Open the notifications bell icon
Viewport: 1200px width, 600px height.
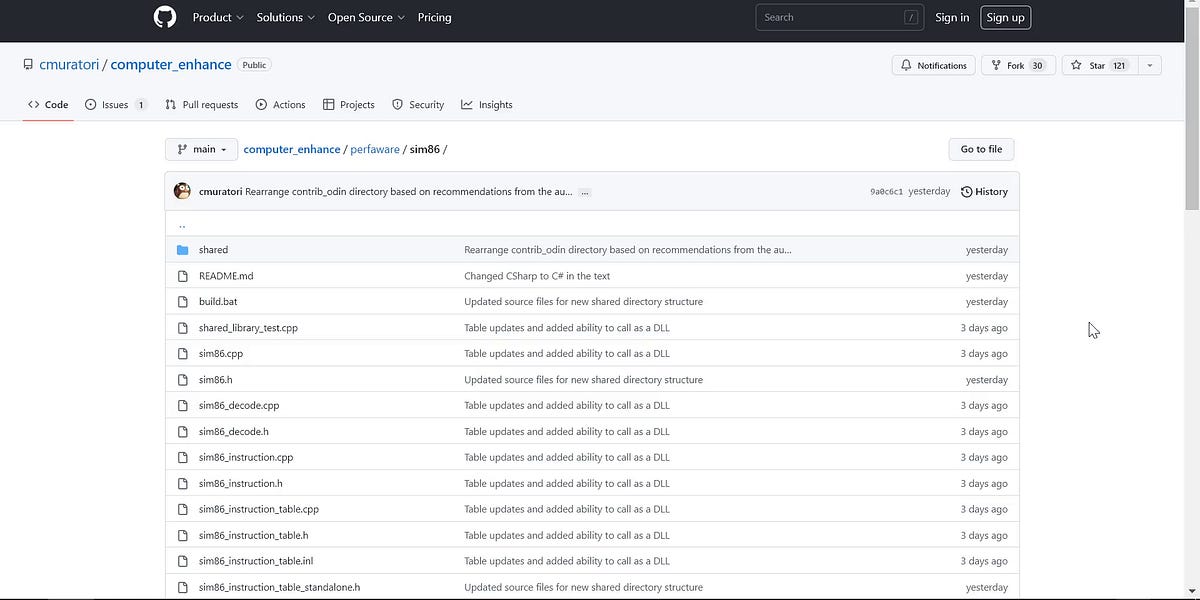pos(908,64)
